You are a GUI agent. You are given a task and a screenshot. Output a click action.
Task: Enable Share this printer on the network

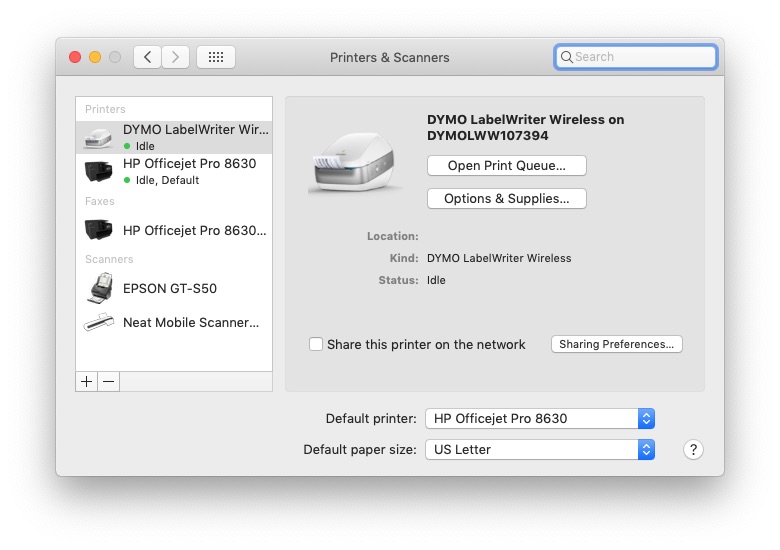pos(316,344)
